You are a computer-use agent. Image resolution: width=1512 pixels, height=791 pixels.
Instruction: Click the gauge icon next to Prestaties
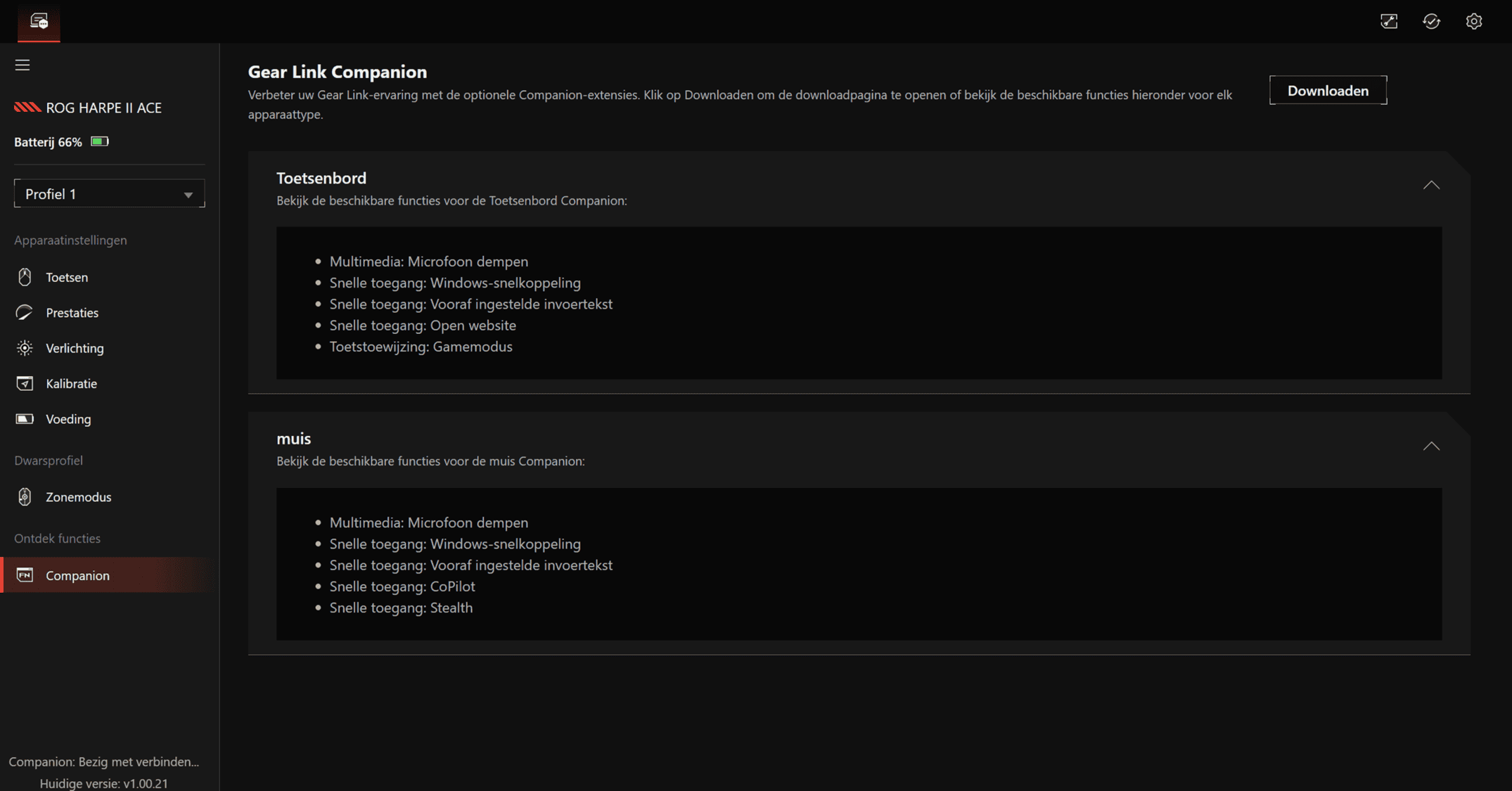click(x=25, y=312)
